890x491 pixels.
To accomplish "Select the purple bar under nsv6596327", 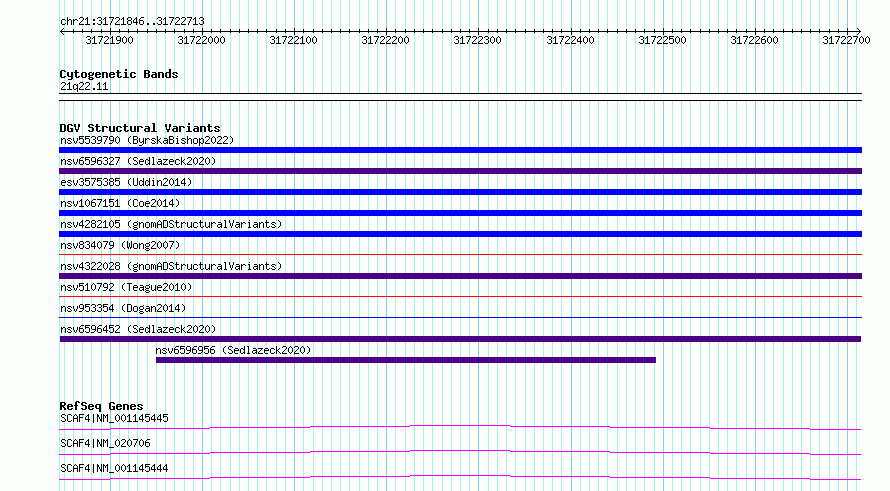I will click(460, 171).
